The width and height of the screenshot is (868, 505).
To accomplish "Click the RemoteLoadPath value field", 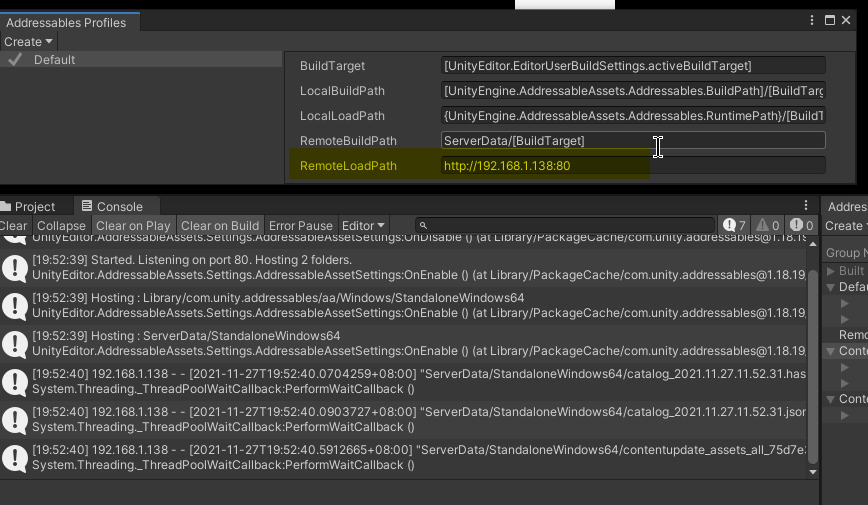I will pyautogui.click(x=633, y=165).
